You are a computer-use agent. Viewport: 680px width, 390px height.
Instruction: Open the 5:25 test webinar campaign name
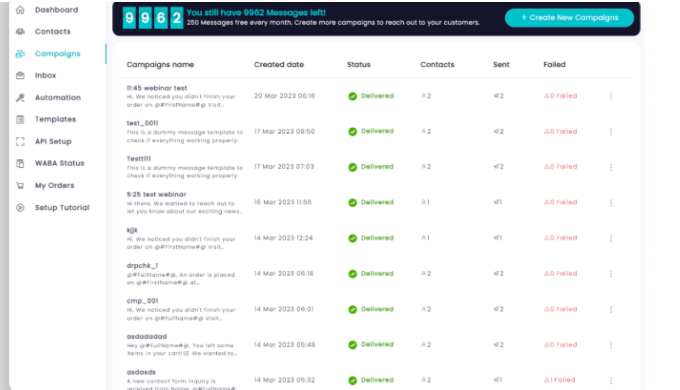tap(156, 194)
